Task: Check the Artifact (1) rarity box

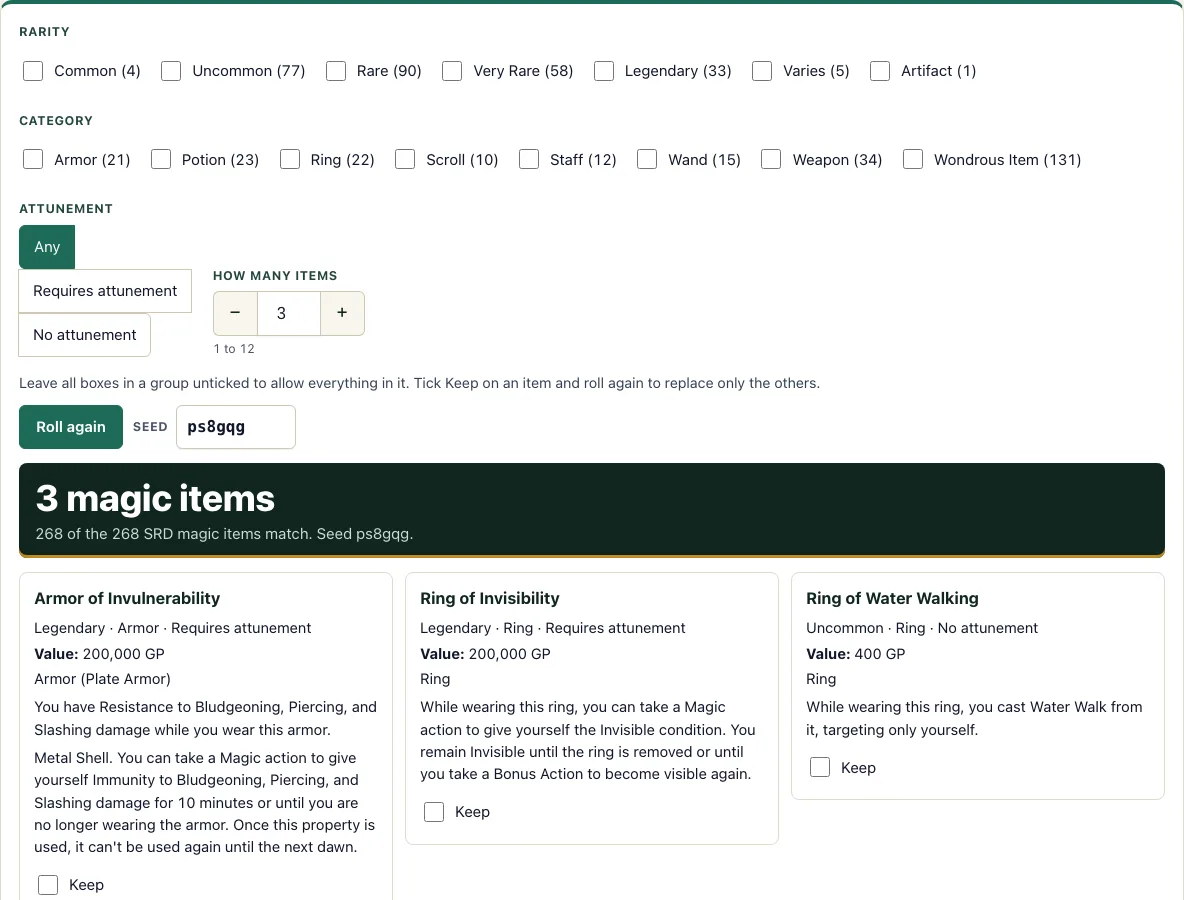Action: 880,71
